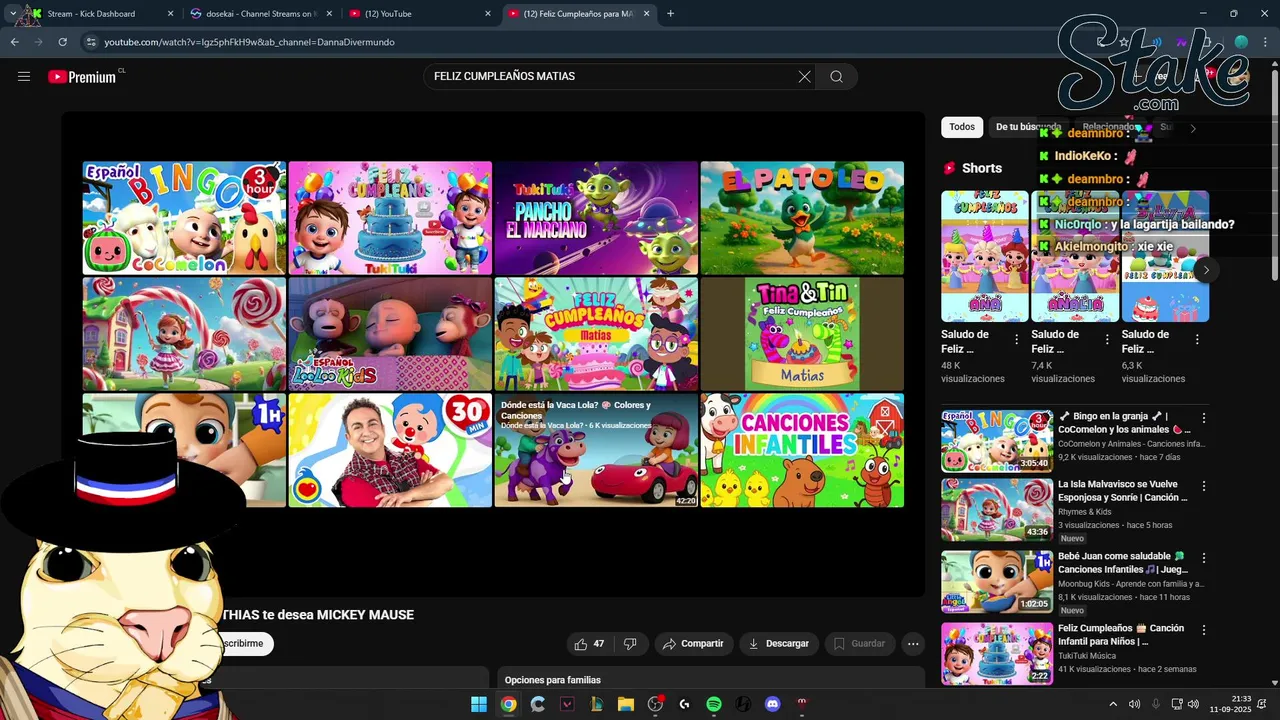Open Tina & Tin Matias endscreen suggestion

click(802, 334)
